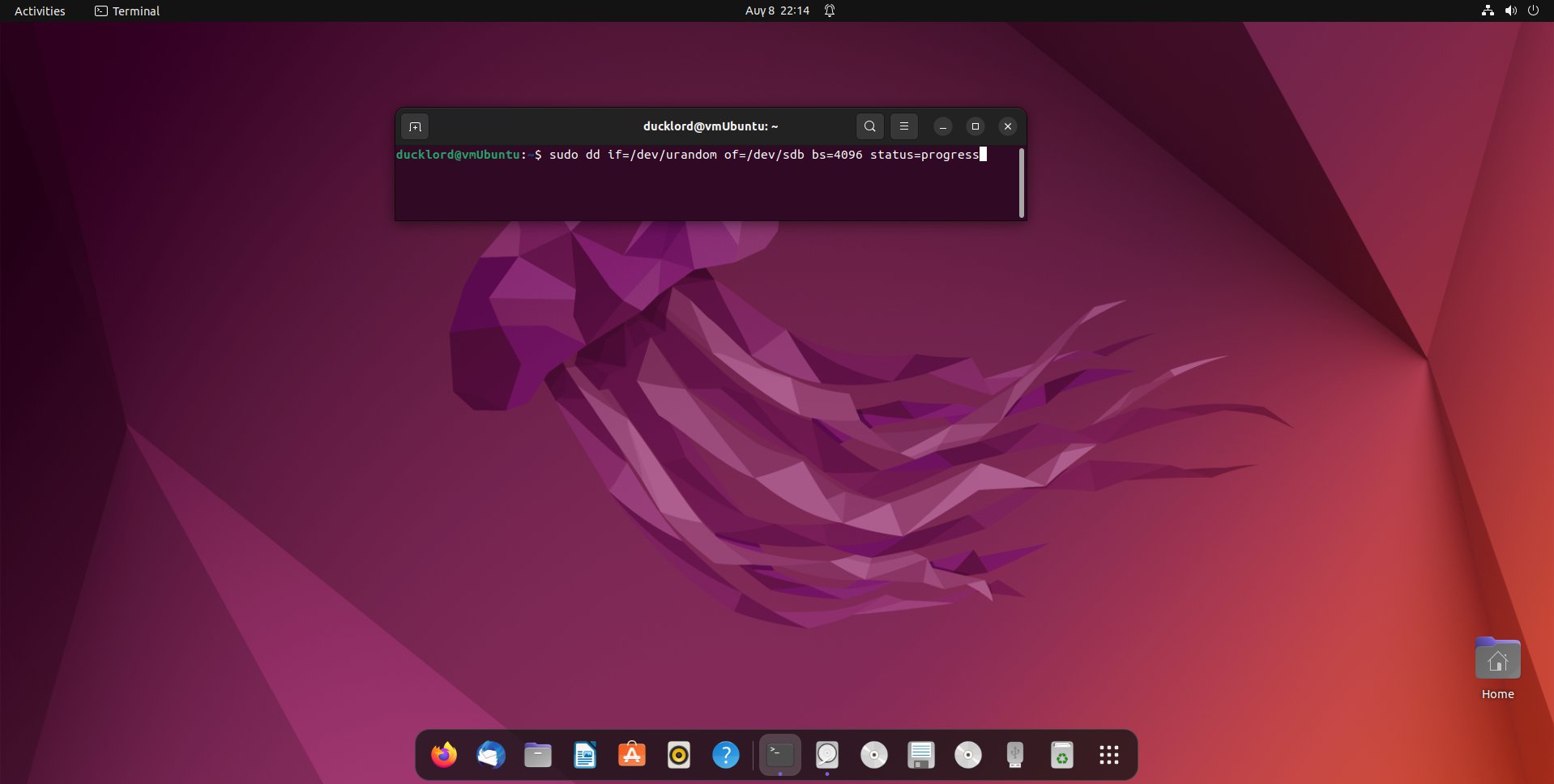Open the disc drive left of USB icon
1554x784 pixels.
tap(968, 755)
